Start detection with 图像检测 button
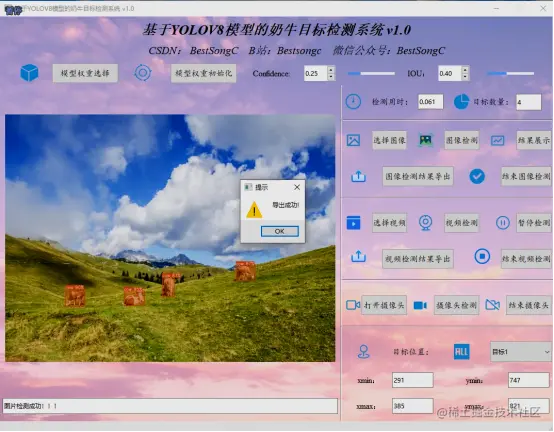 coord(461,140)
